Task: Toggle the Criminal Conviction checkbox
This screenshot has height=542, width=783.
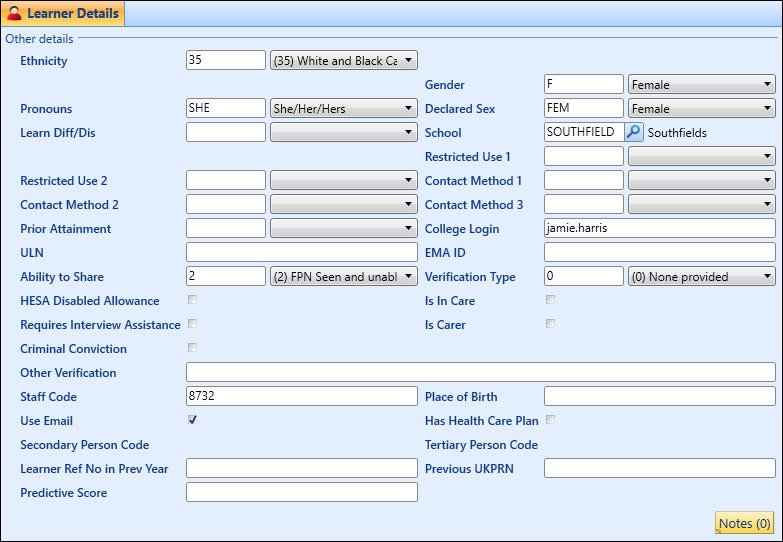Action: [x=192, y=348]
